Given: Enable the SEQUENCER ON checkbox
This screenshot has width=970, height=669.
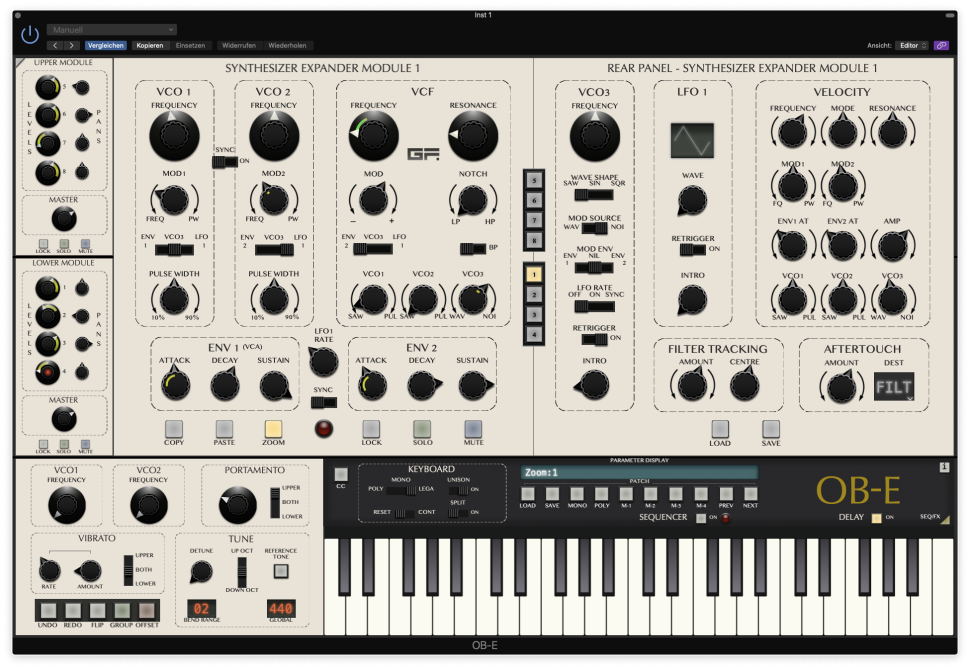Looking at the screenshot, I should pos(701,518).
